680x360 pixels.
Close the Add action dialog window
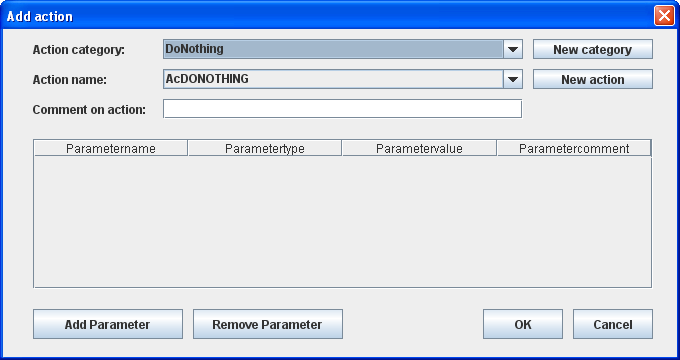pos(664,16)
